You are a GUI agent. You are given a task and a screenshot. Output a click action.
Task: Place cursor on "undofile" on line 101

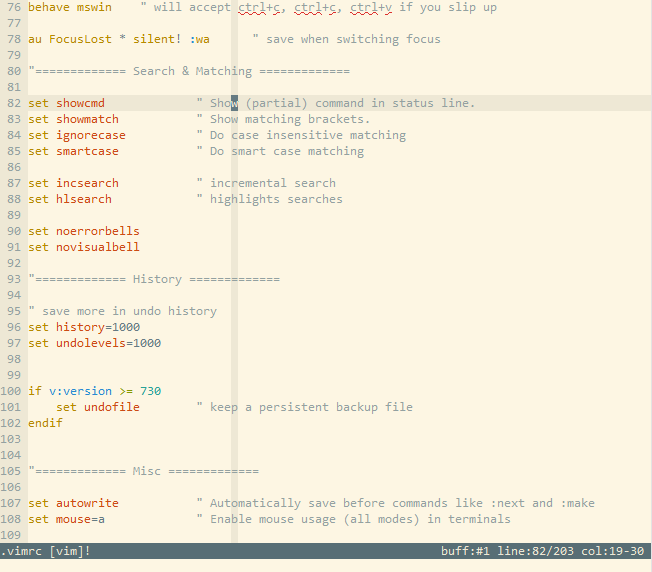pyautogui.click(x=111, y=407)
